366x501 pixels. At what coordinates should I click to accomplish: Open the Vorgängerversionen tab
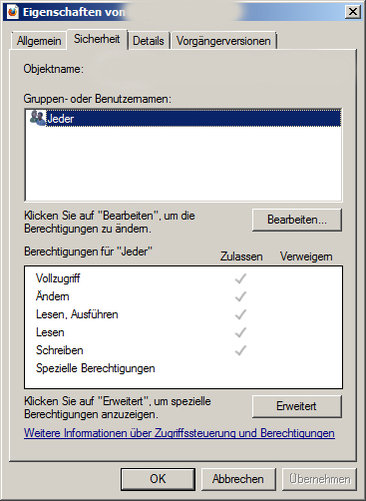click(x=223, y=41)
